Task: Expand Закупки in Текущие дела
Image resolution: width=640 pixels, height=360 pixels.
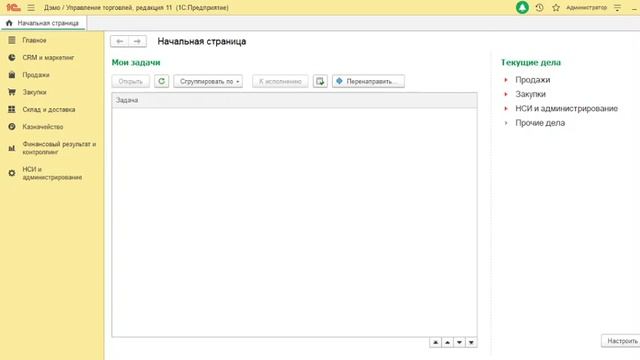Action: click(506, 94)
